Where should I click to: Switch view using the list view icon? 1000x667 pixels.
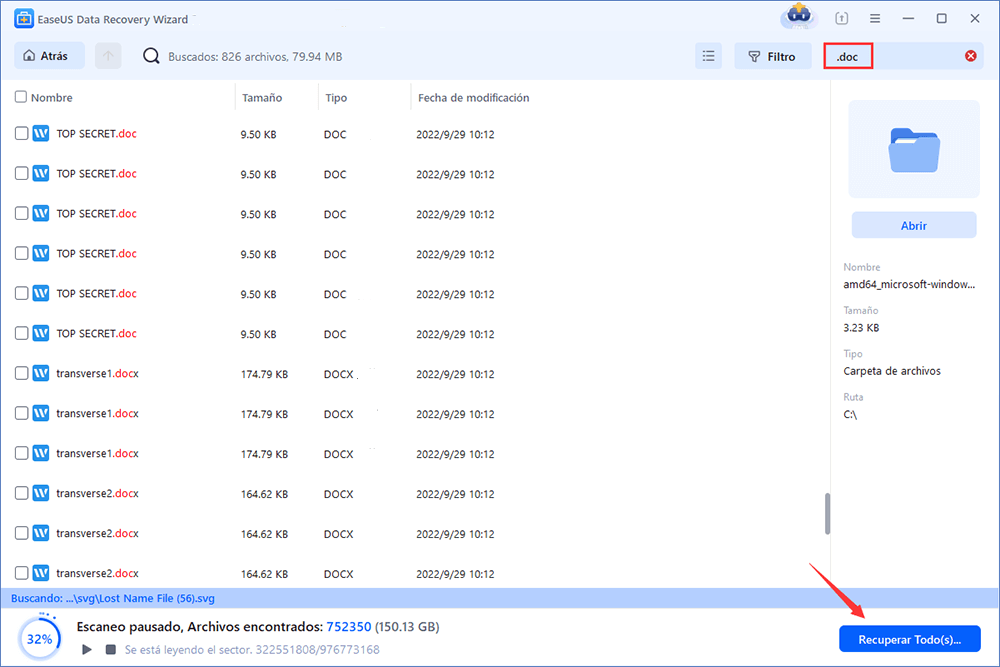tap(709, 56)
